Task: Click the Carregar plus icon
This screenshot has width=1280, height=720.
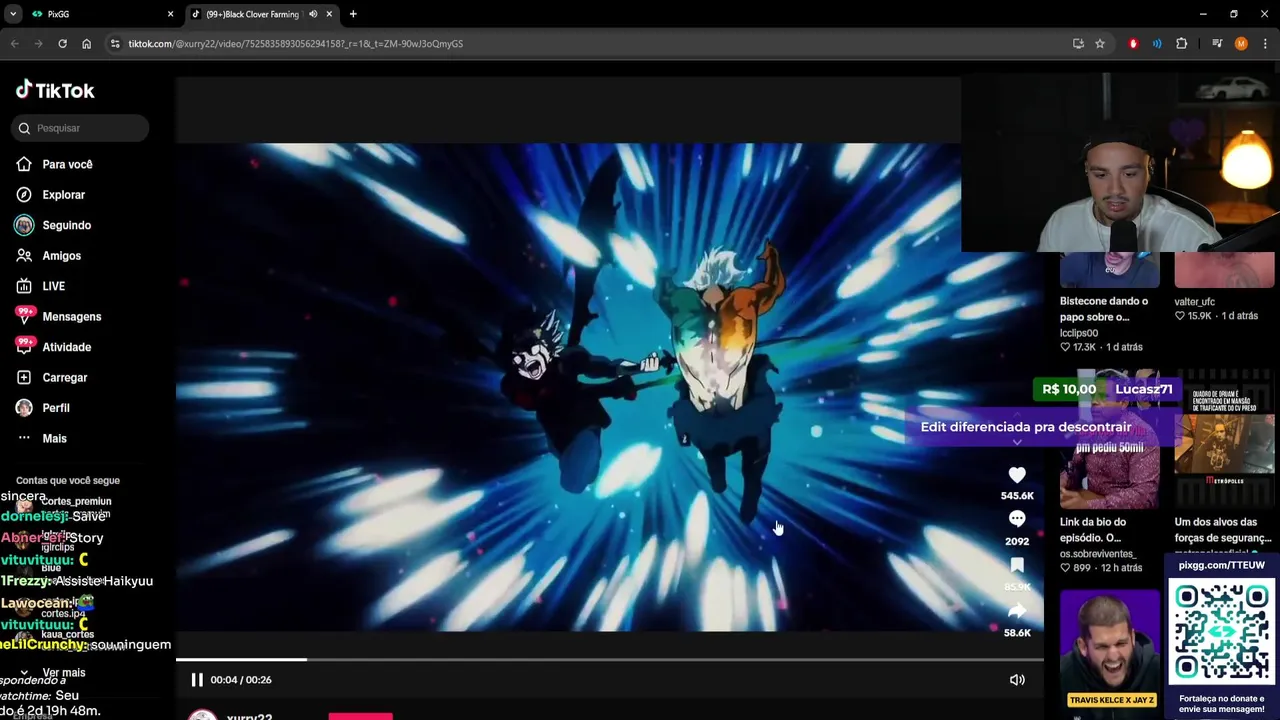Action: pyautogui.click(x=24, y=378)
